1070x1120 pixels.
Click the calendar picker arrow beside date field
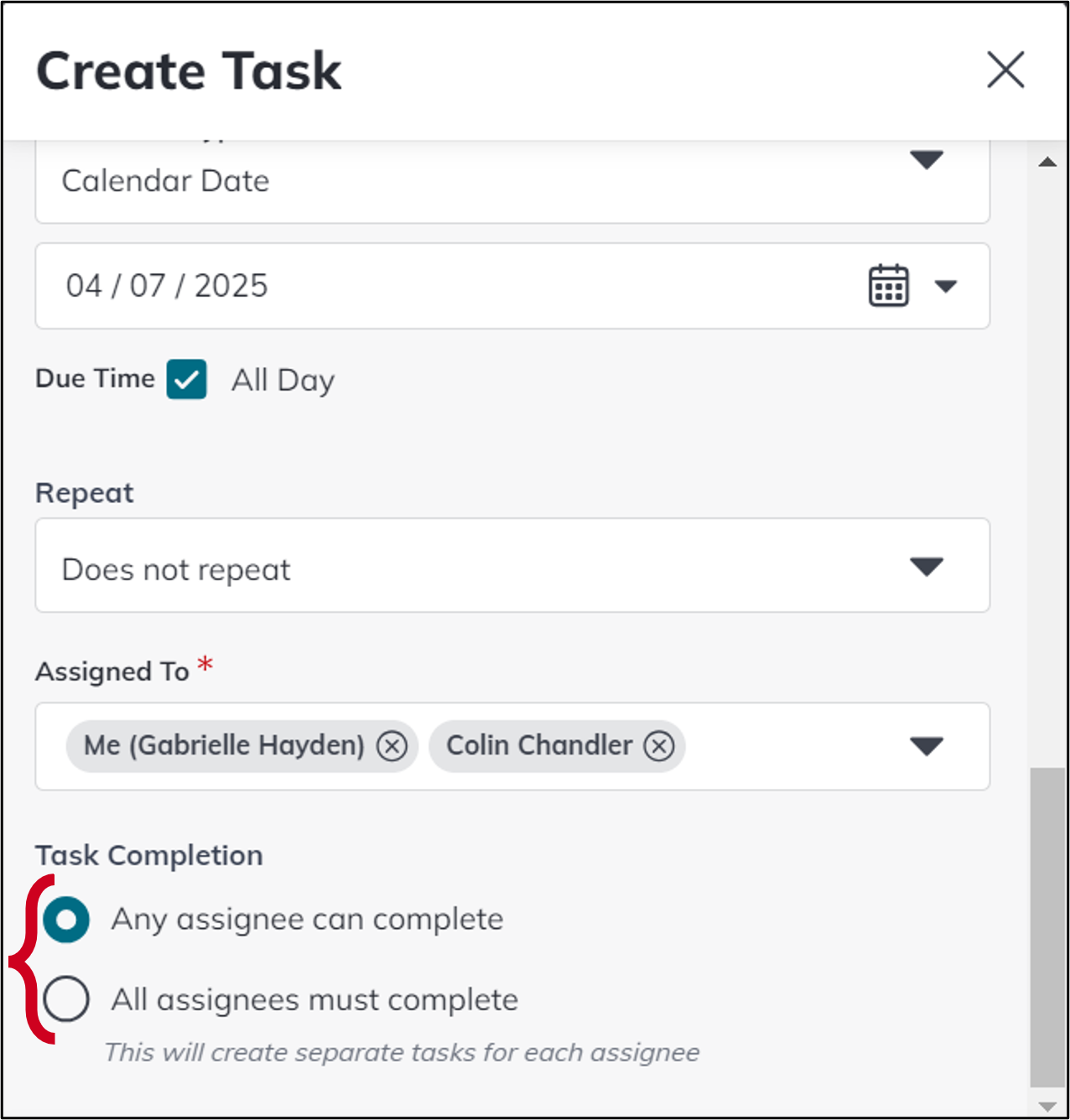pos(946,286)
